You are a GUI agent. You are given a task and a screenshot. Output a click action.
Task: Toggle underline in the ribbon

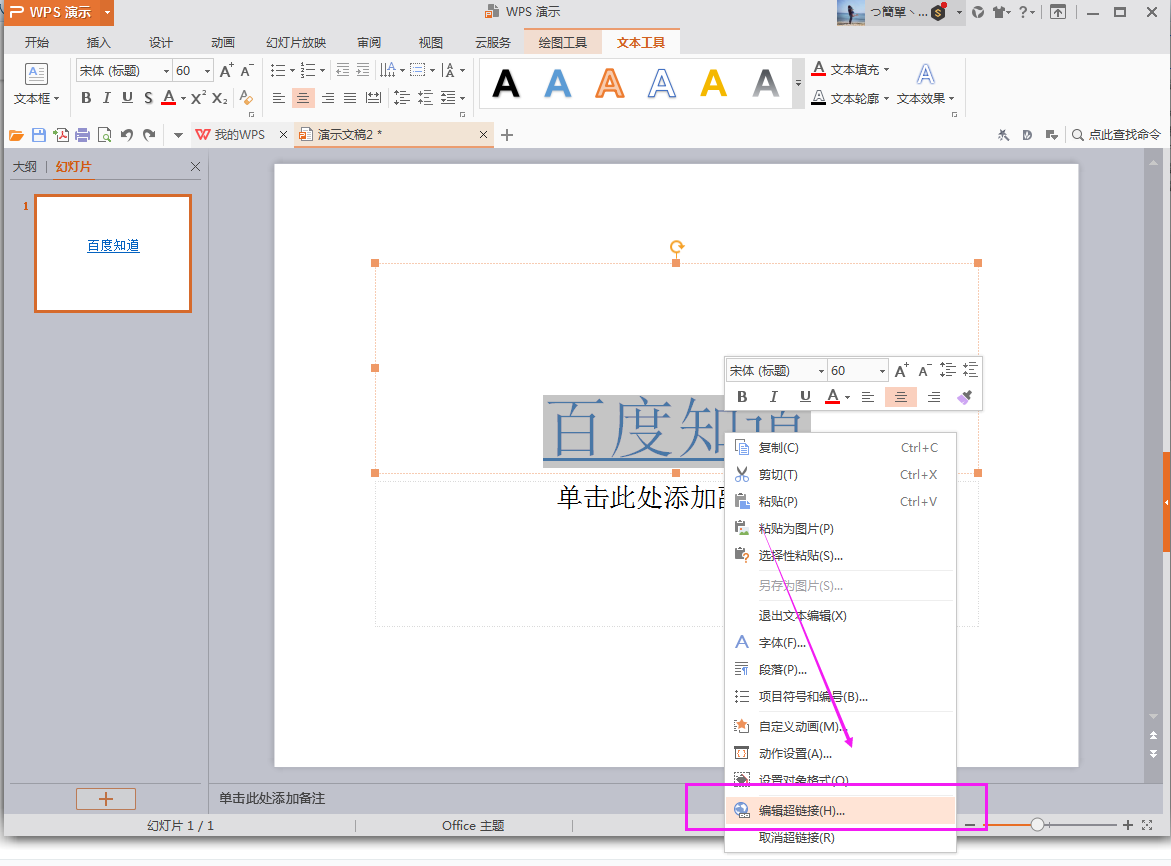(128, 98)
